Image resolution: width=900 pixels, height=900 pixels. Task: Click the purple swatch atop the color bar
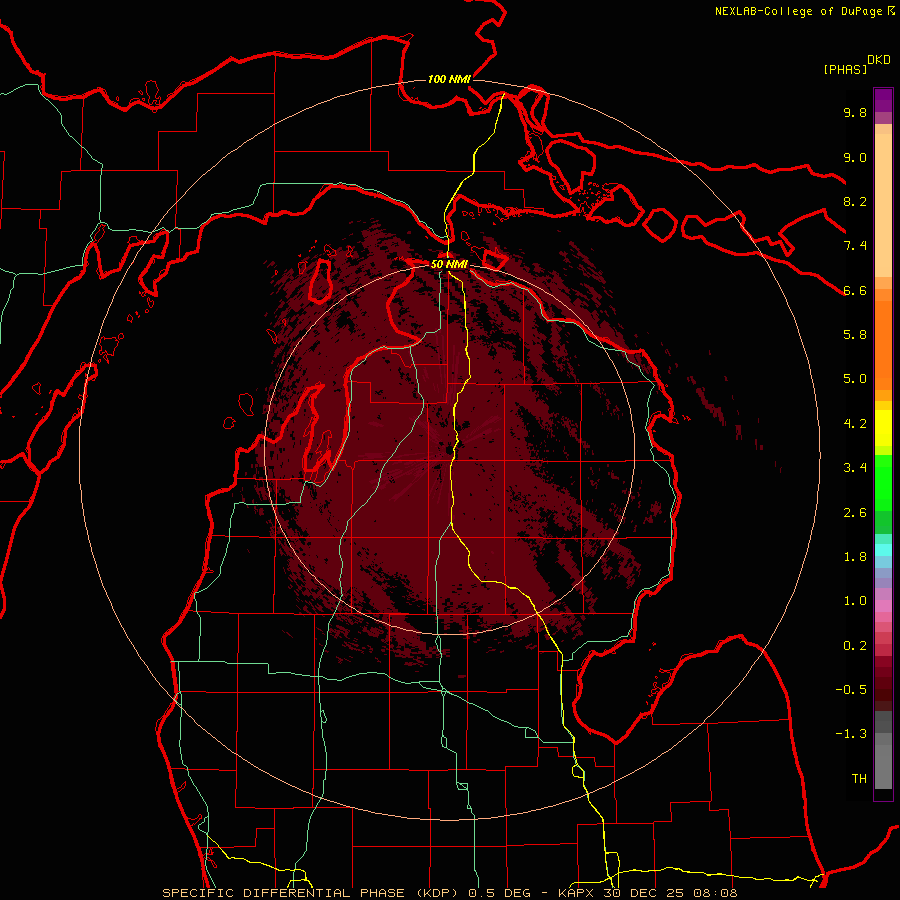coord(883,99)
